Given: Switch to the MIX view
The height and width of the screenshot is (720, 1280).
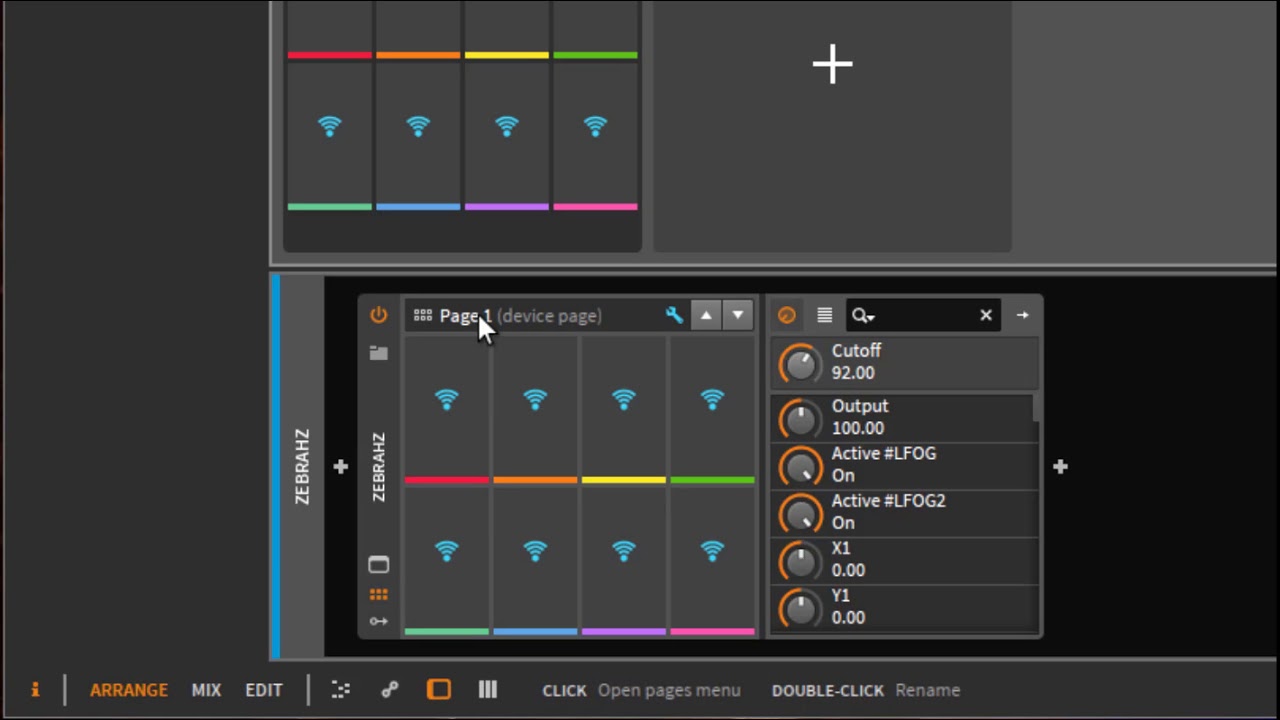Looking at the screenshot, I should [206, 690].
